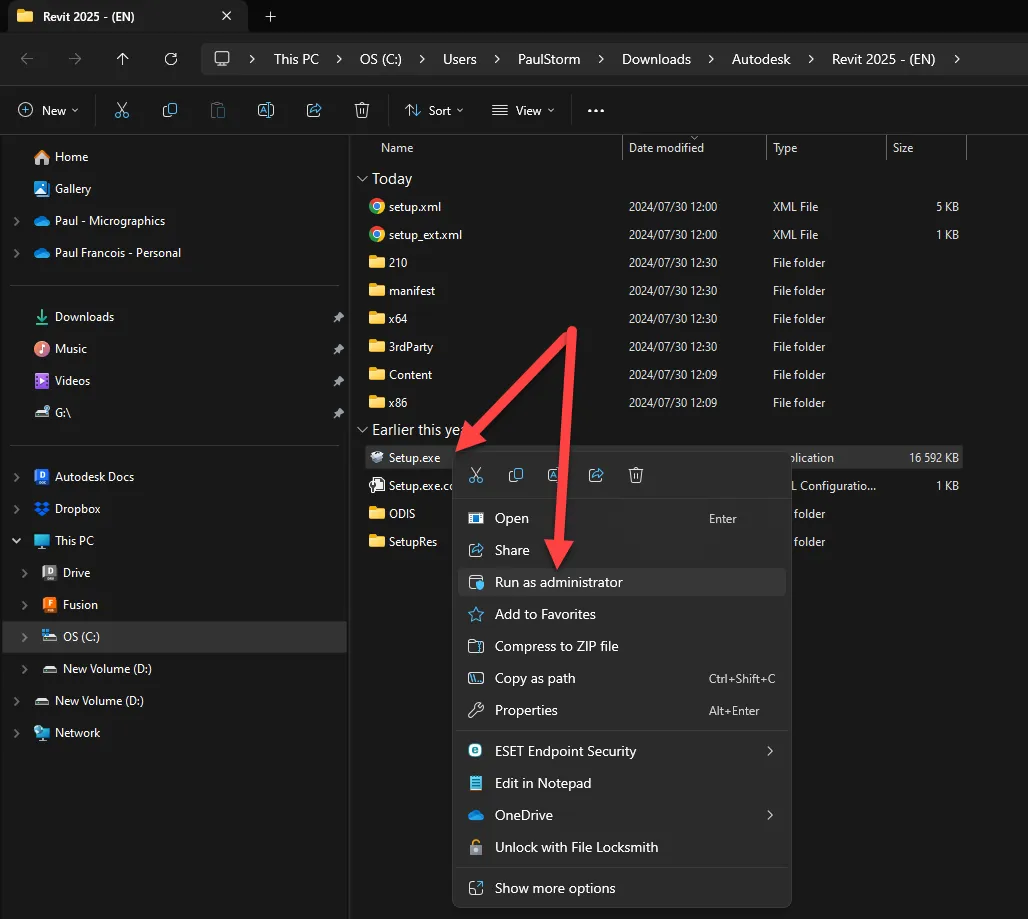Collapse the Today group
The width and height of the screenshot is (1028, 919).
coord(362,178)
